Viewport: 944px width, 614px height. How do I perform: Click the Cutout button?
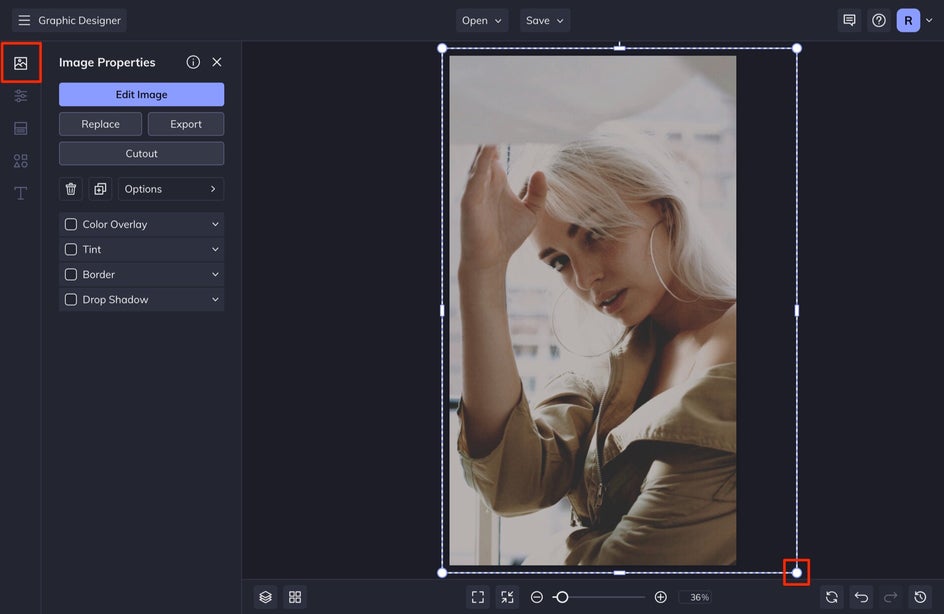141,154
